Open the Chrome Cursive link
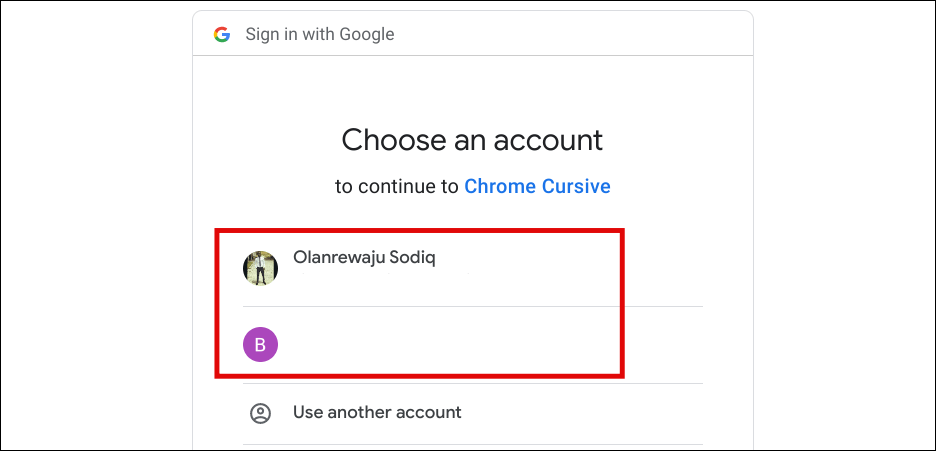The height and width of the screenshot is (451, 936). coord(537,186)
